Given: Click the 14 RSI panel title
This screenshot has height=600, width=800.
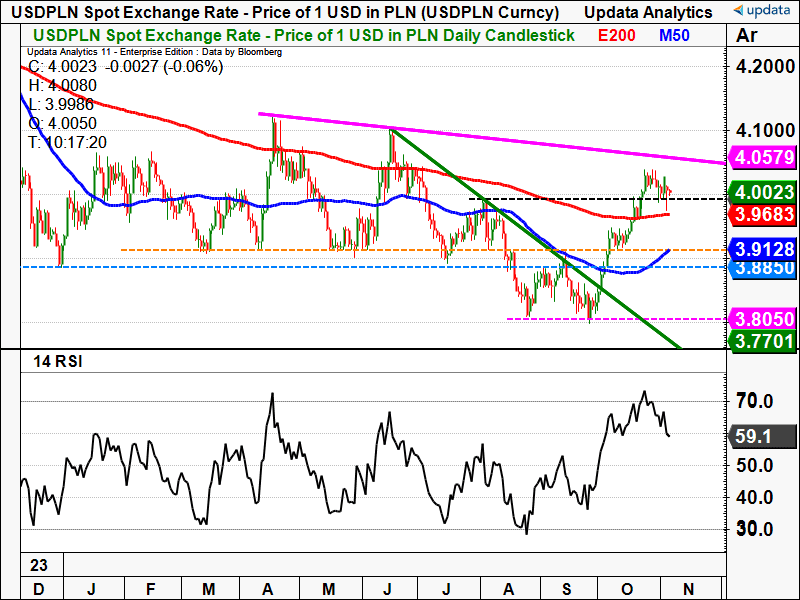Looking at the screenshot, I should (x=58, y=362).
